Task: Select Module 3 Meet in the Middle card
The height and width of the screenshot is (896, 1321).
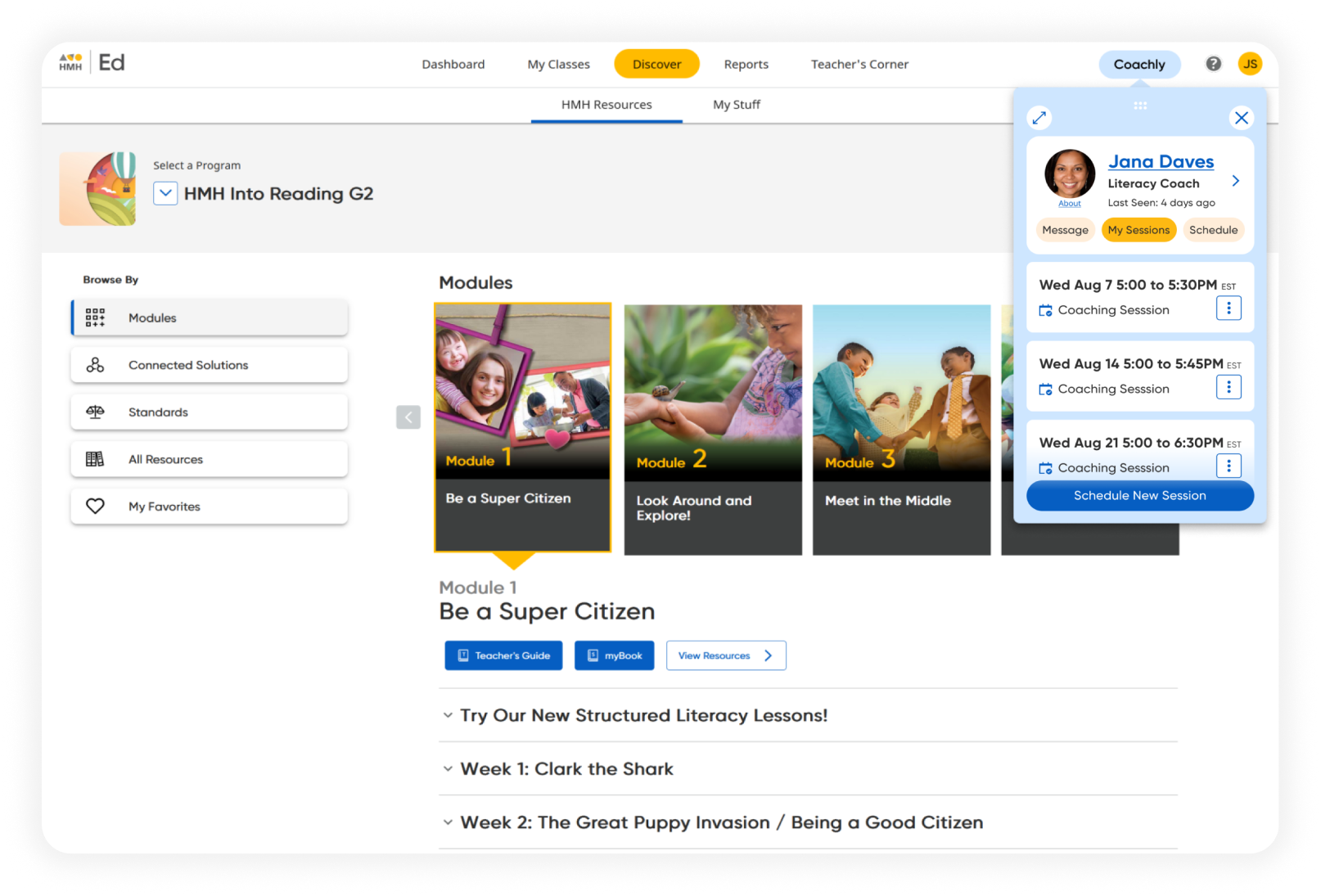Action: pos(901,430)
